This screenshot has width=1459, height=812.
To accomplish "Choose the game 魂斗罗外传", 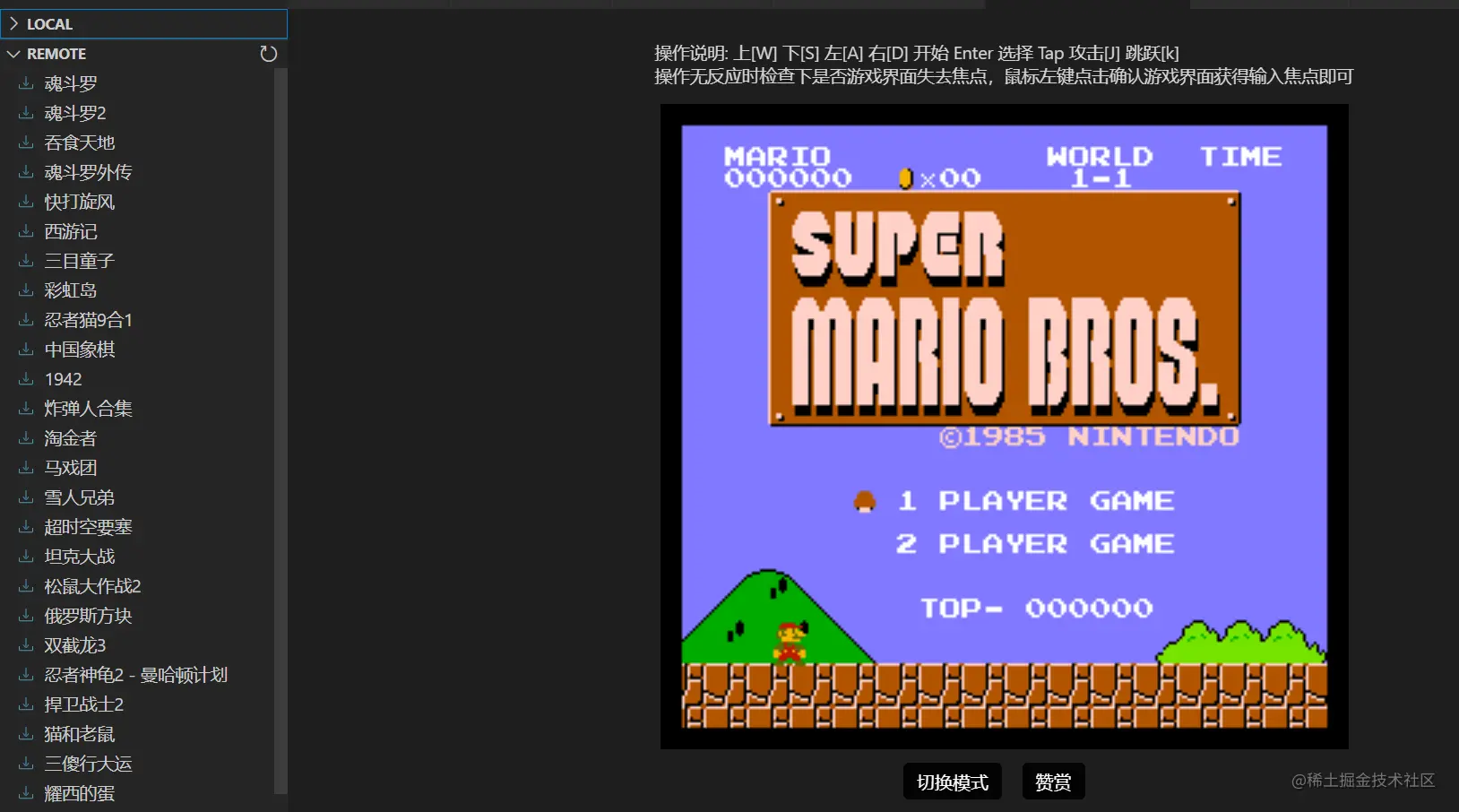I will pyautogui.click(x=88, y=172).
